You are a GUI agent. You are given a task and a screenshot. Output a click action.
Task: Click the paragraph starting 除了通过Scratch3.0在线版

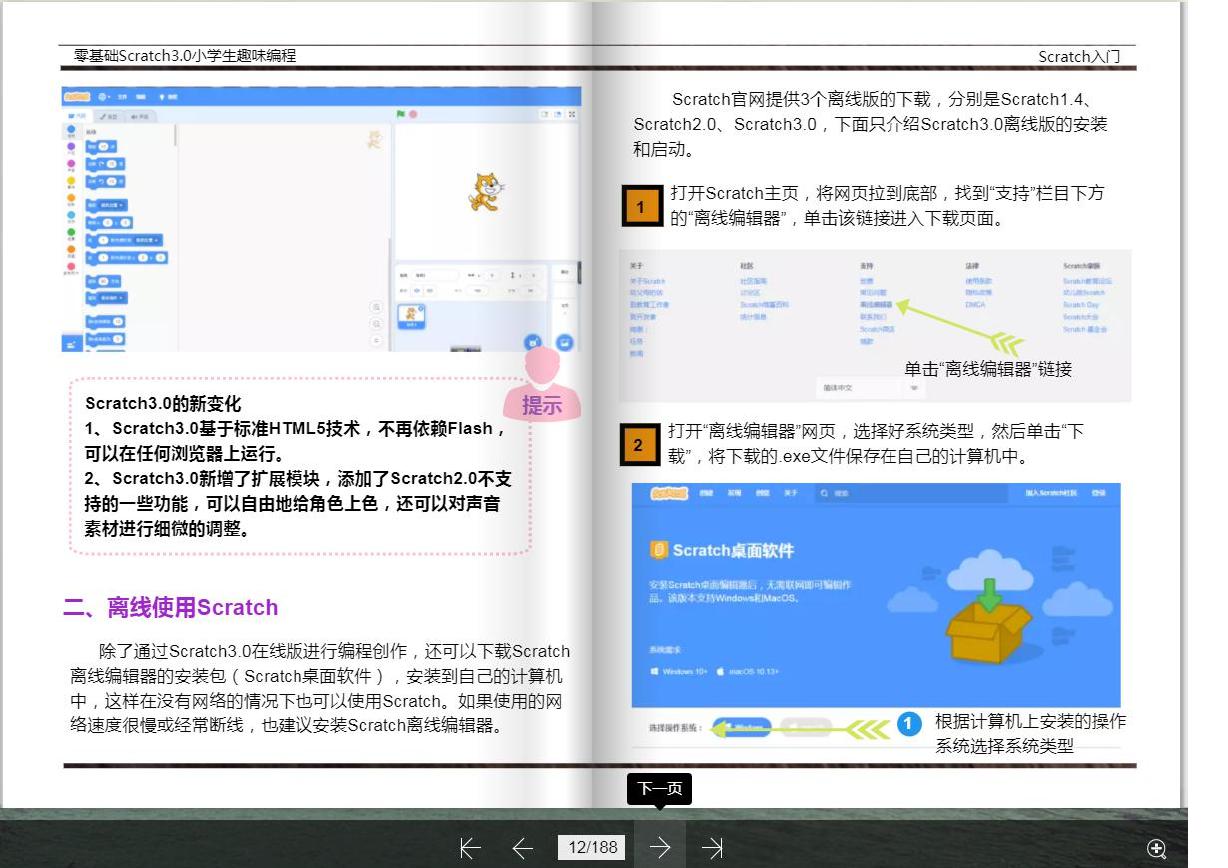320,688
